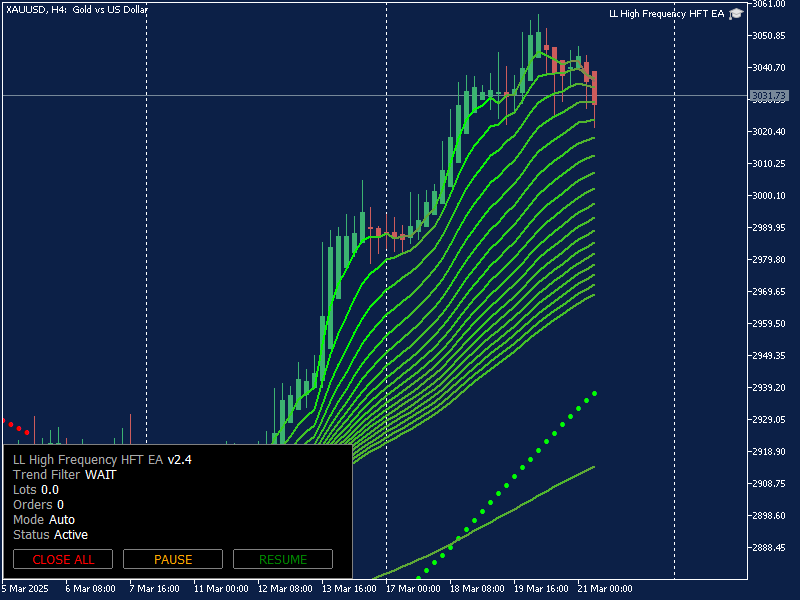Click the 5 Mar 2025 time label
This screenshot has height=600, width=800.
[x=26, y=588]
